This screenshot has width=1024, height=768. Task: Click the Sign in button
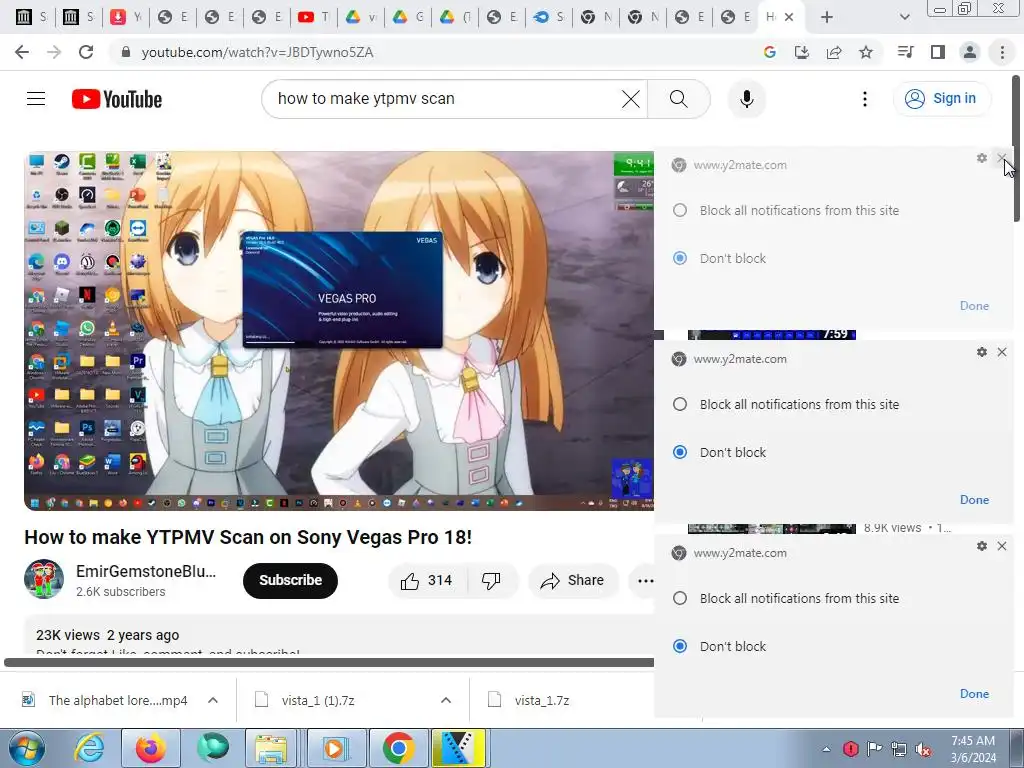point(941,99)
